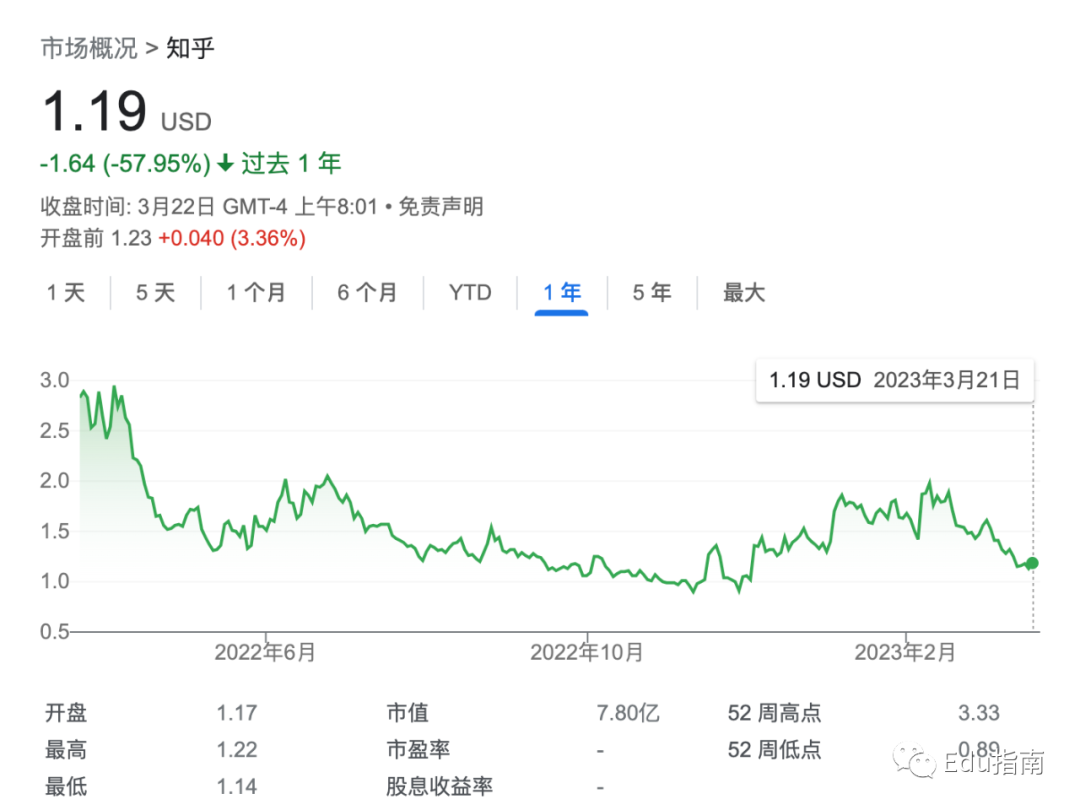Image resolution: width=1080 pixels, height=810 pixels.
Task: Click the 市值 label
Action: (408, 713)
